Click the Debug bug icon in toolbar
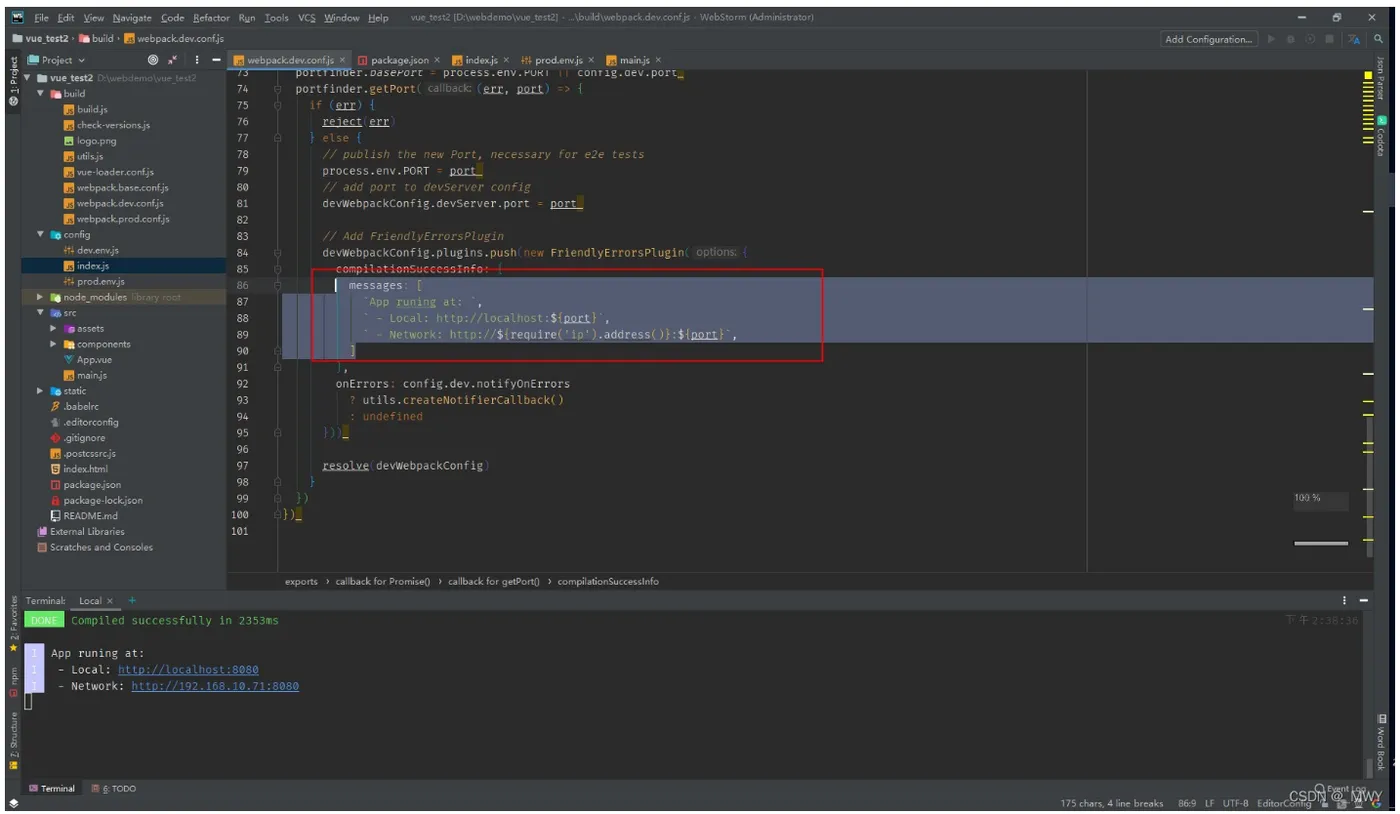The width and height of the screenshot is (1400, 814). pyautogui.click(x=1291, y=39)
